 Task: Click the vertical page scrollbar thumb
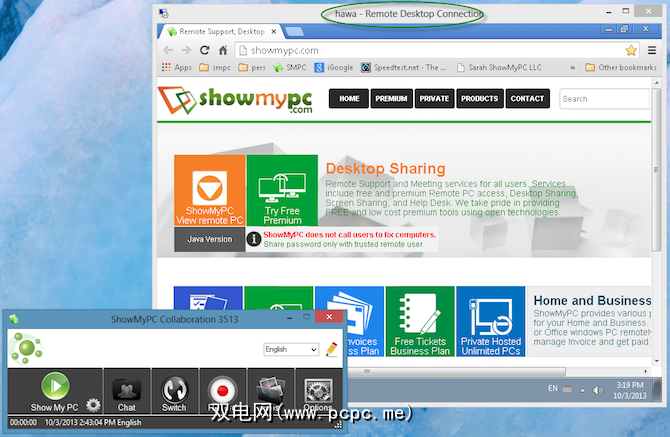point(656,169)
